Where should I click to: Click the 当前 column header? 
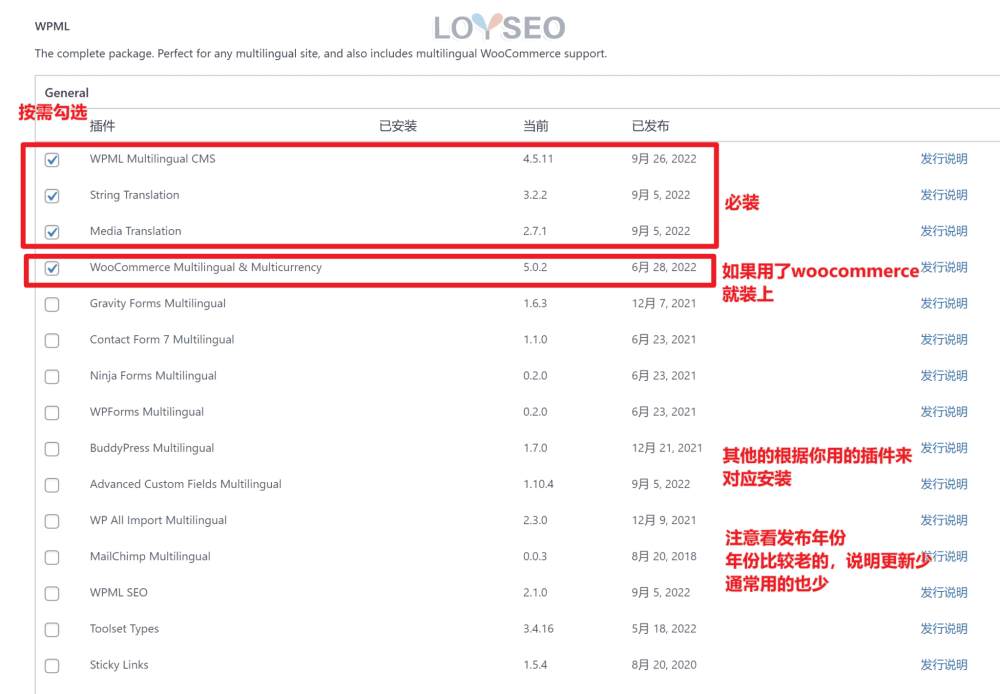coord(536,126)
